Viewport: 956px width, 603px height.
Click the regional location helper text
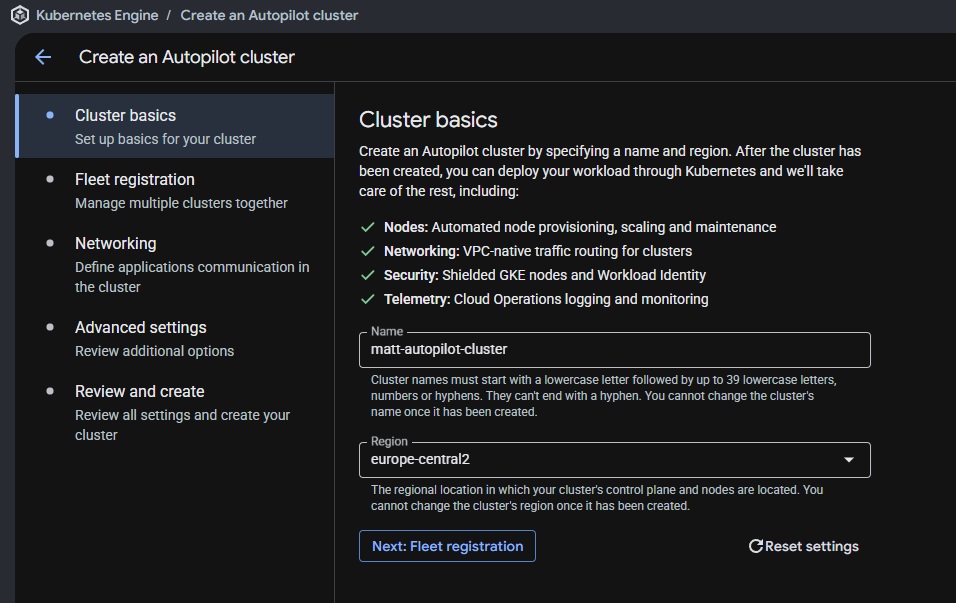tap(597, 498)
